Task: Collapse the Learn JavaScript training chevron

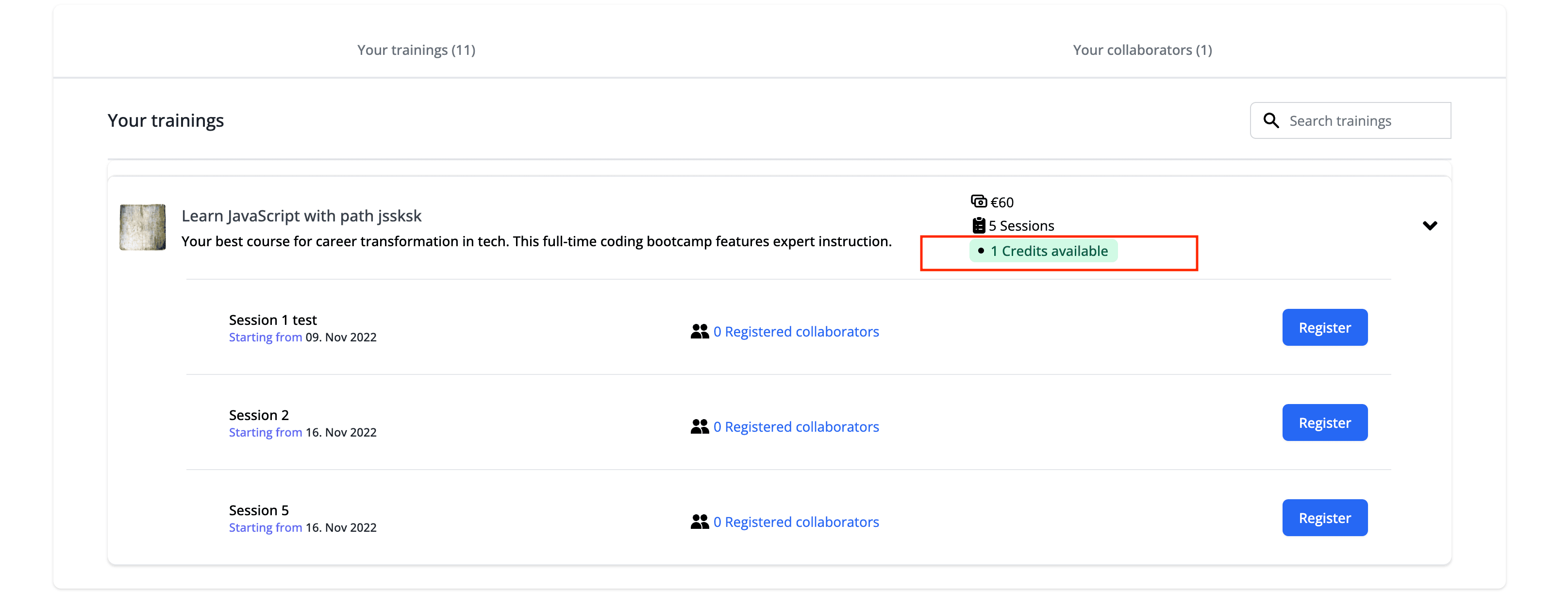Action: (x=1429, y=225)
